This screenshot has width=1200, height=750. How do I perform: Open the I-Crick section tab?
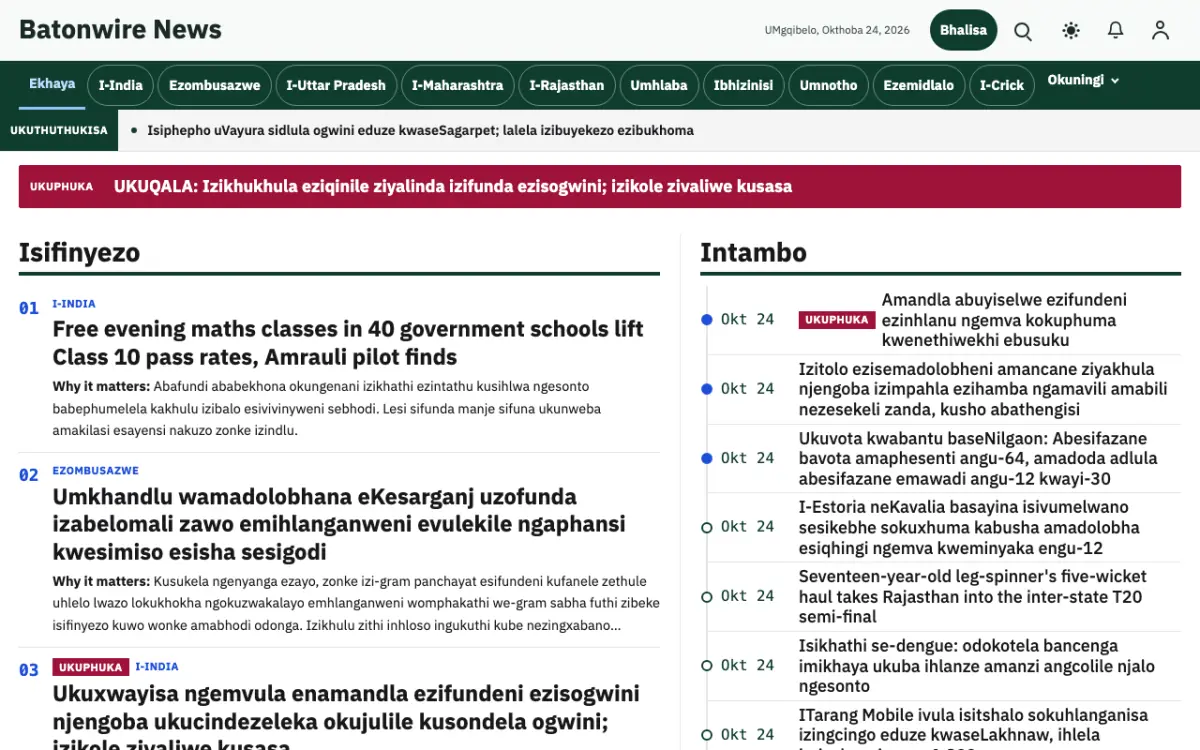coord(1002,85)
